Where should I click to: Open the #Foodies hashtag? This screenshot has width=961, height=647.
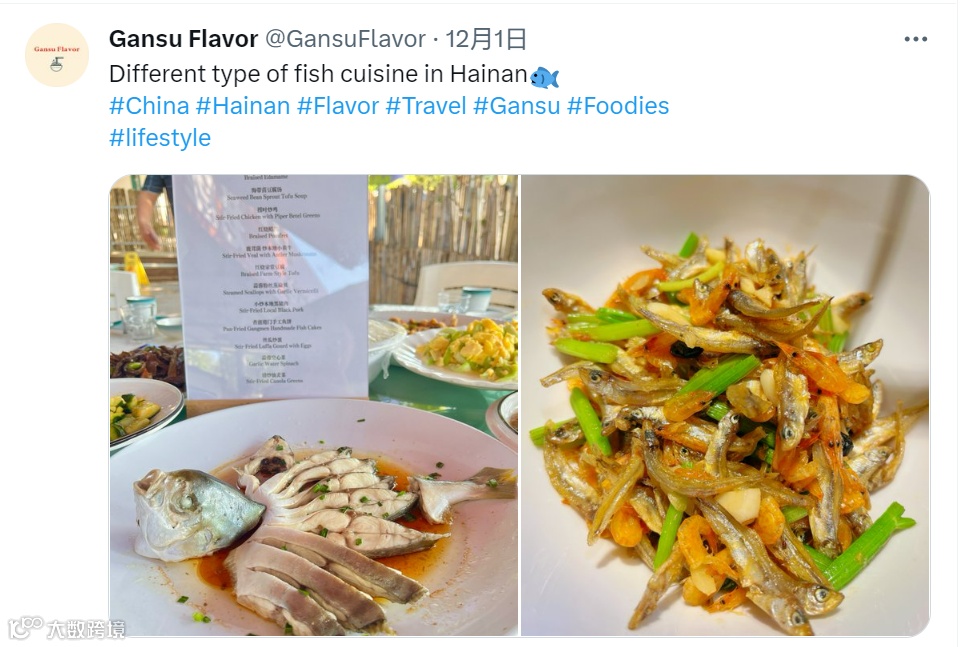(x=618, y=106)
